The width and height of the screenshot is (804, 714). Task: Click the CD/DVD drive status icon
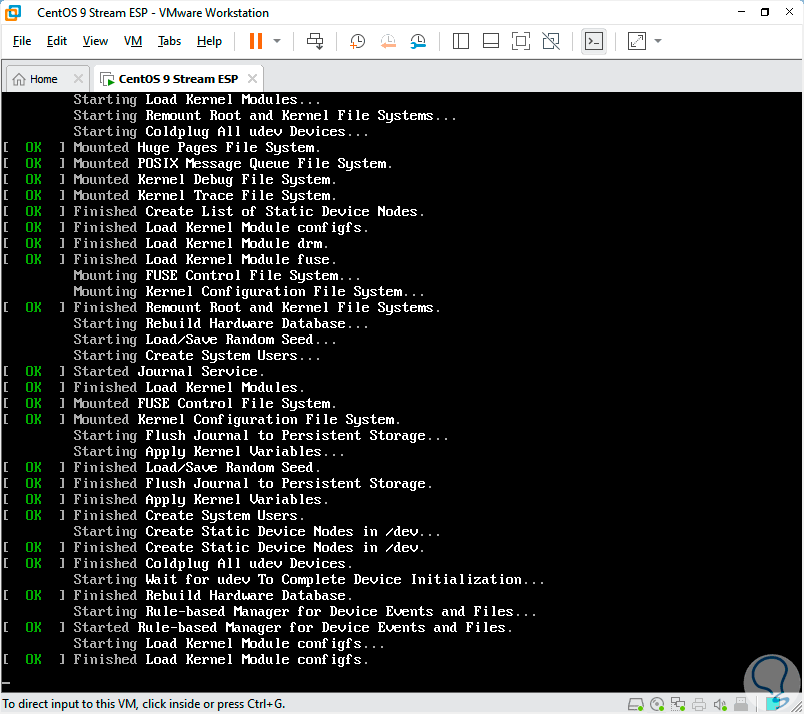tap(657, 704)
